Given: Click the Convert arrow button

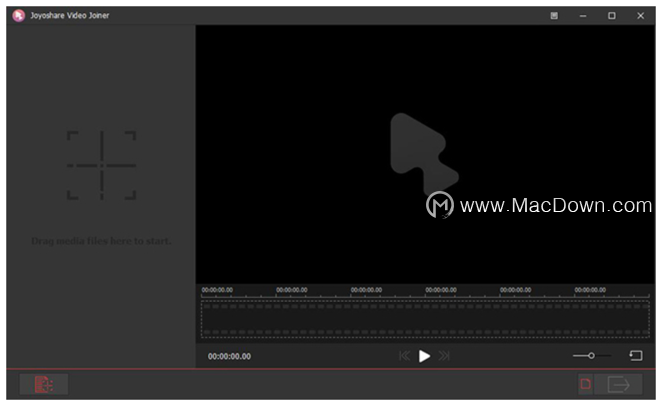Looking at the screenshot, I should pos(619,384).
